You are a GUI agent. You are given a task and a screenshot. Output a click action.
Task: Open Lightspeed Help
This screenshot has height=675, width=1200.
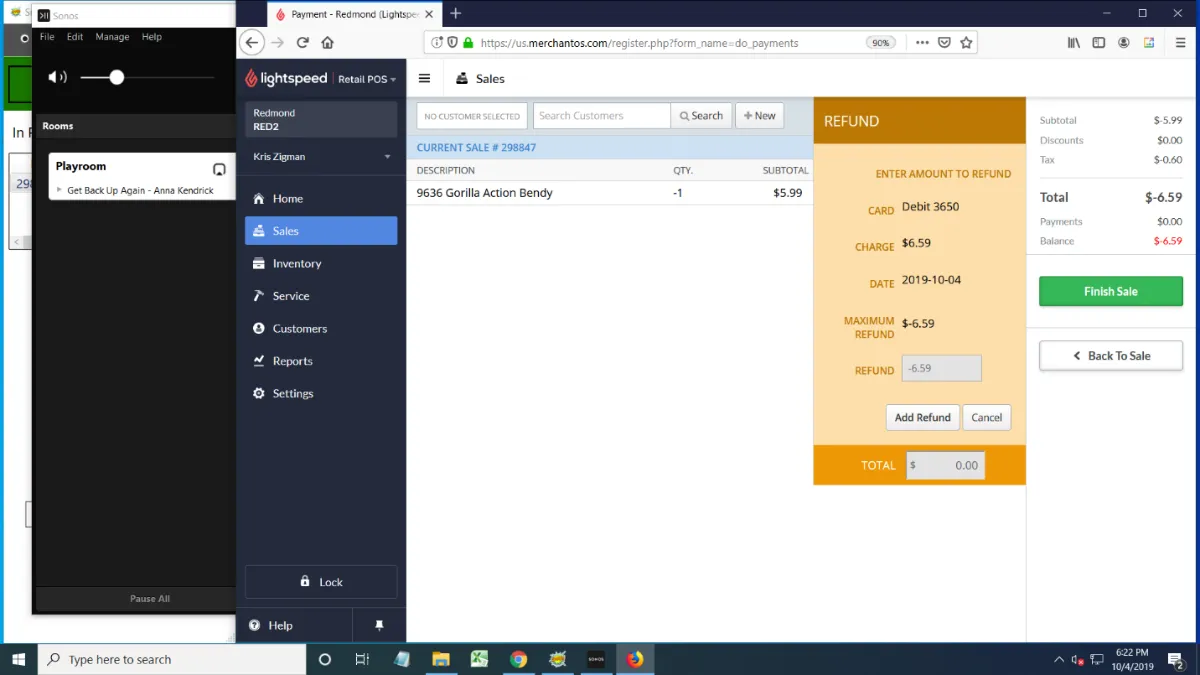click(x=294, y=625)
